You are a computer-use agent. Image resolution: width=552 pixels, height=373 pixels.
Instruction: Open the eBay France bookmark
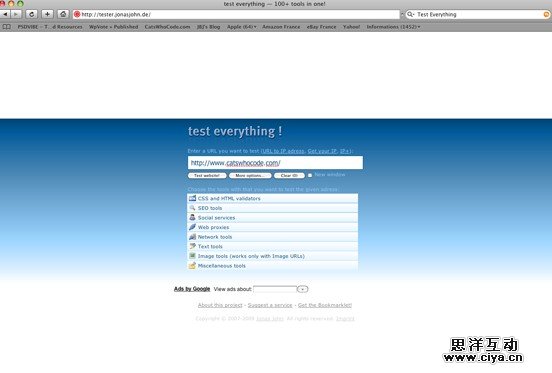[321, 27]
